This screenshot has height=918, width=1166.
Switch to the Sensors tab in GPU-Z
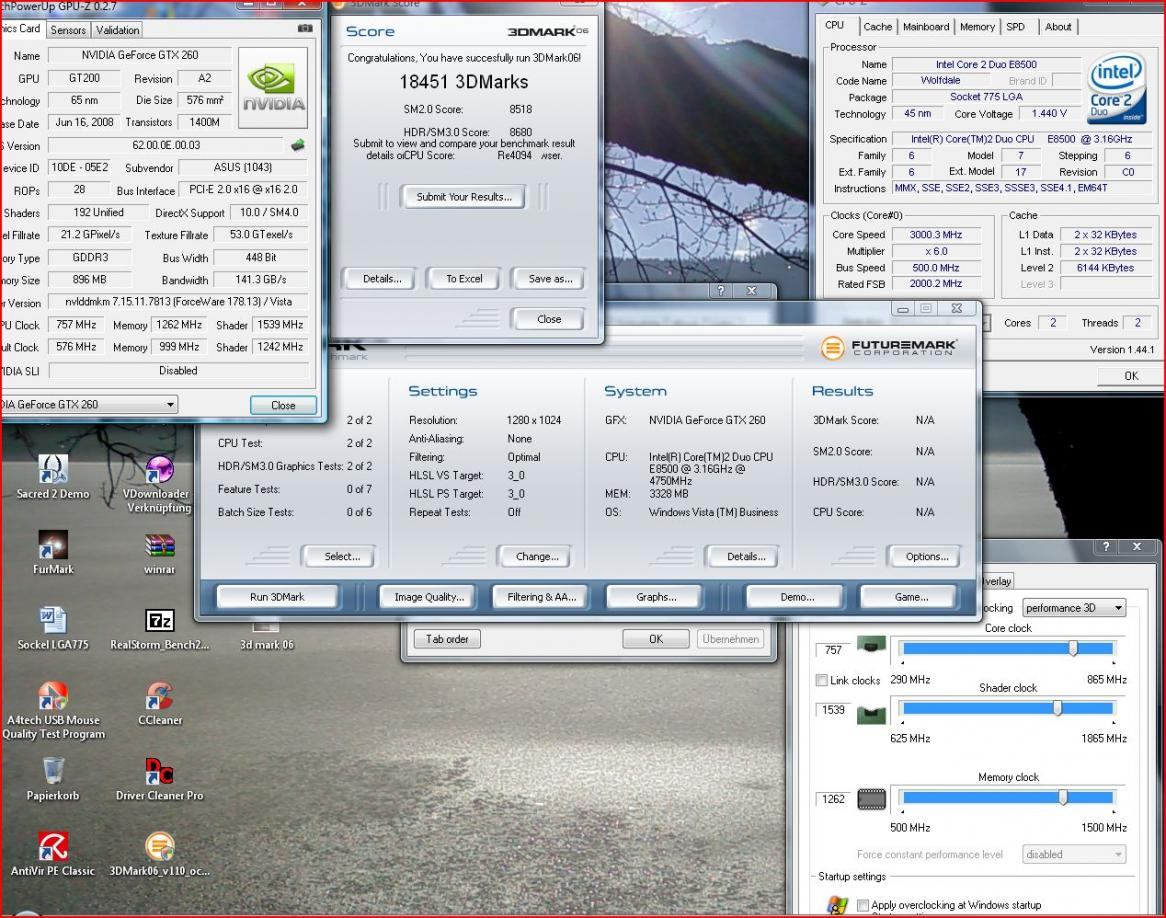click(x=68, y=30)
